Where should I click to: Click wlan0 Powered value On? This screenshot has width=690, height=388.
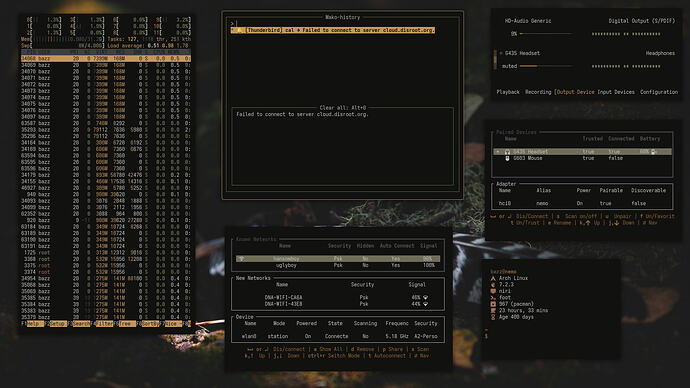[x=308, y=336]
